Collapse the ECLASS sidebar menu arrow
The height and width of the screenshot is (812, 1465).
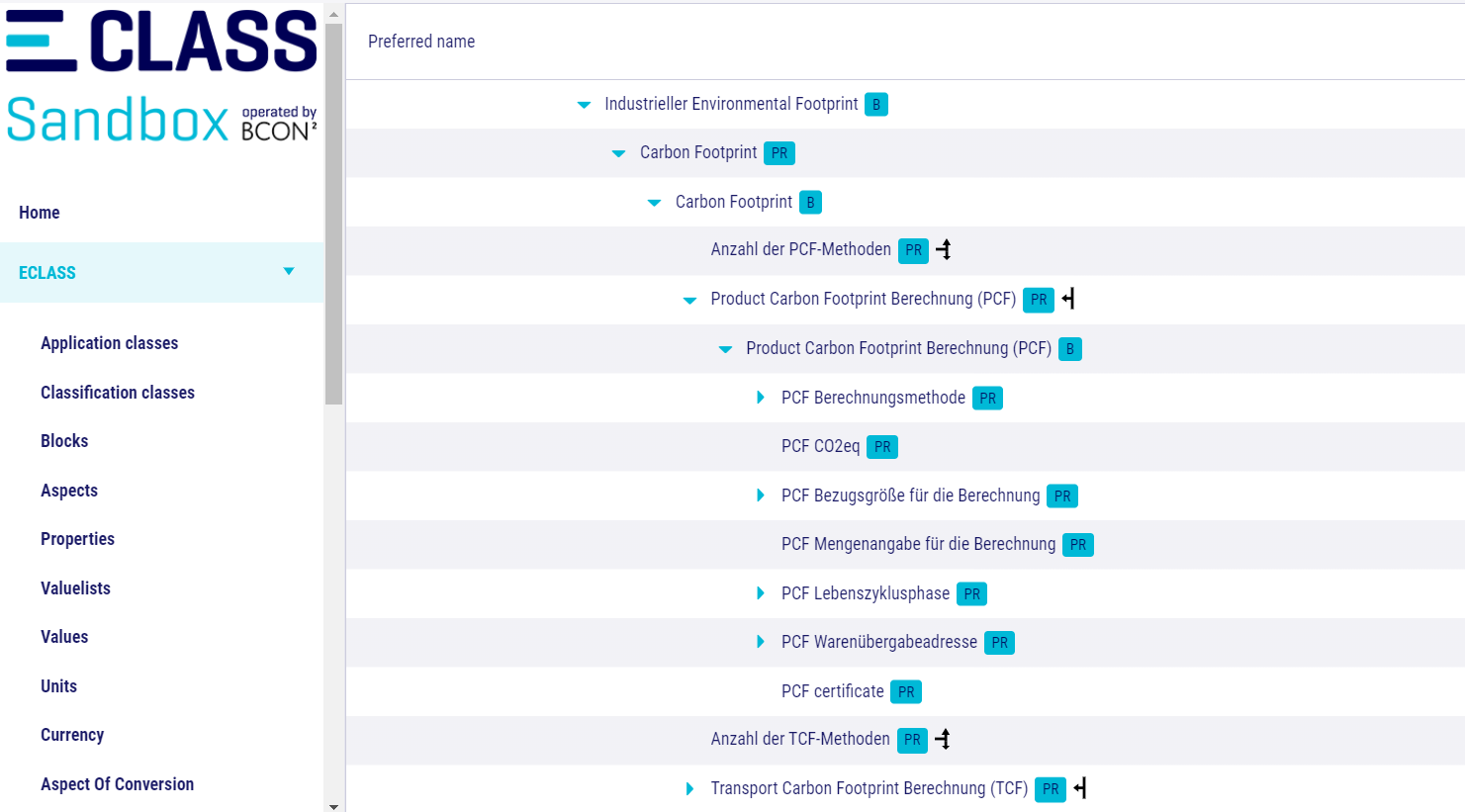289,272
